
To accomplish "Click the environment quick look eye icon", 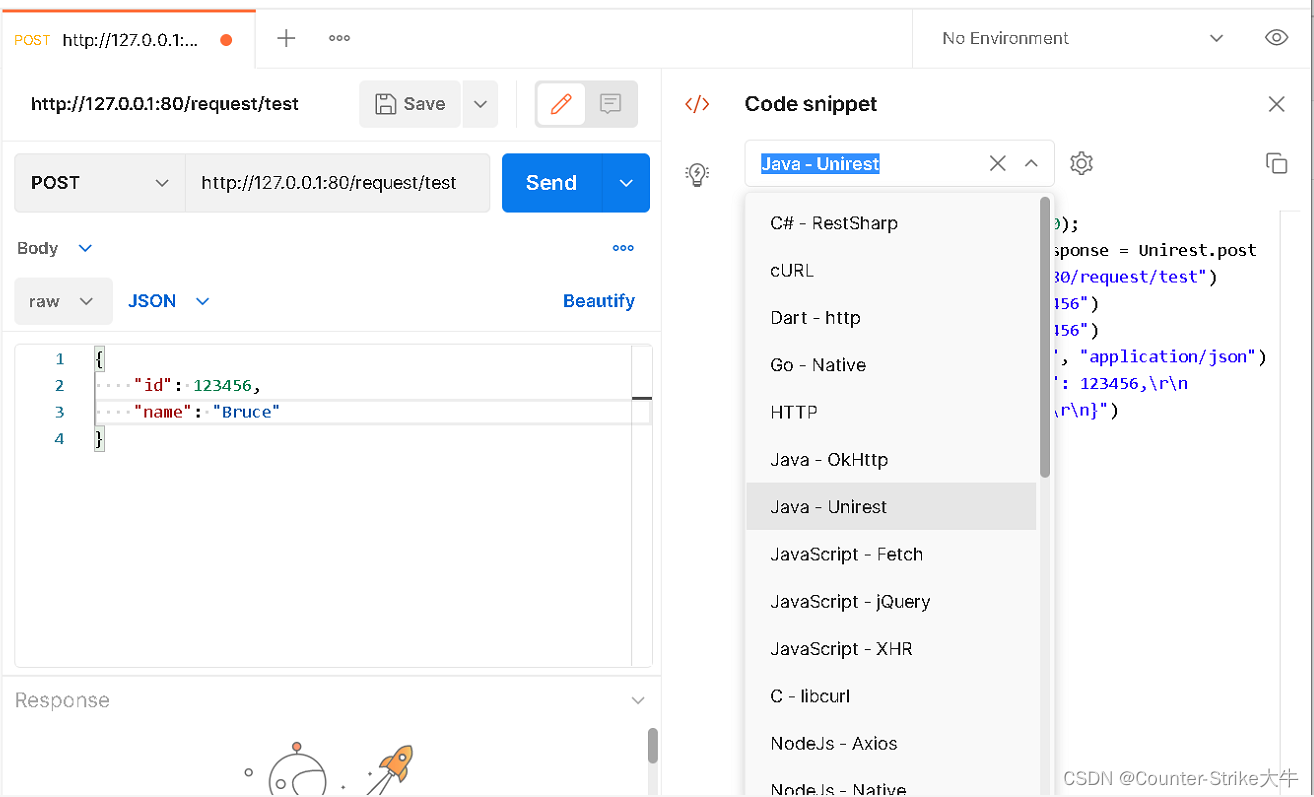I will [1276, 38].
